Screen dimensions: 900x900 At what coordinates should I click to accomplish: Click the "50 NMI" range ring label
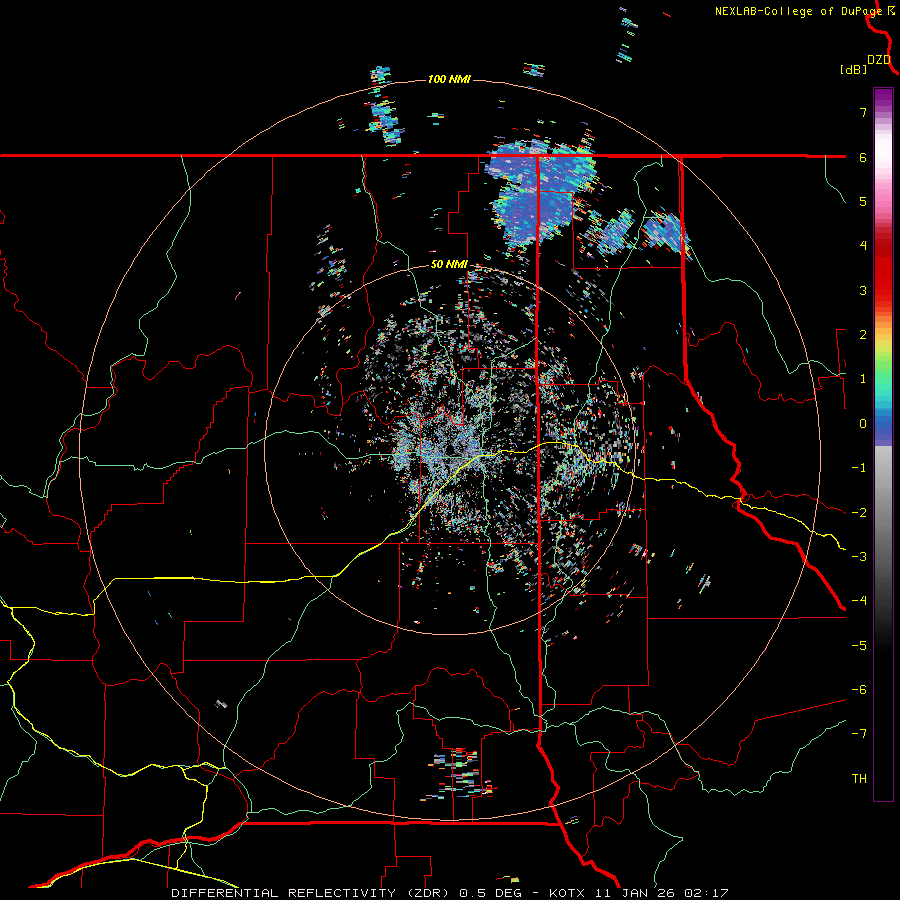click(449, 265)
